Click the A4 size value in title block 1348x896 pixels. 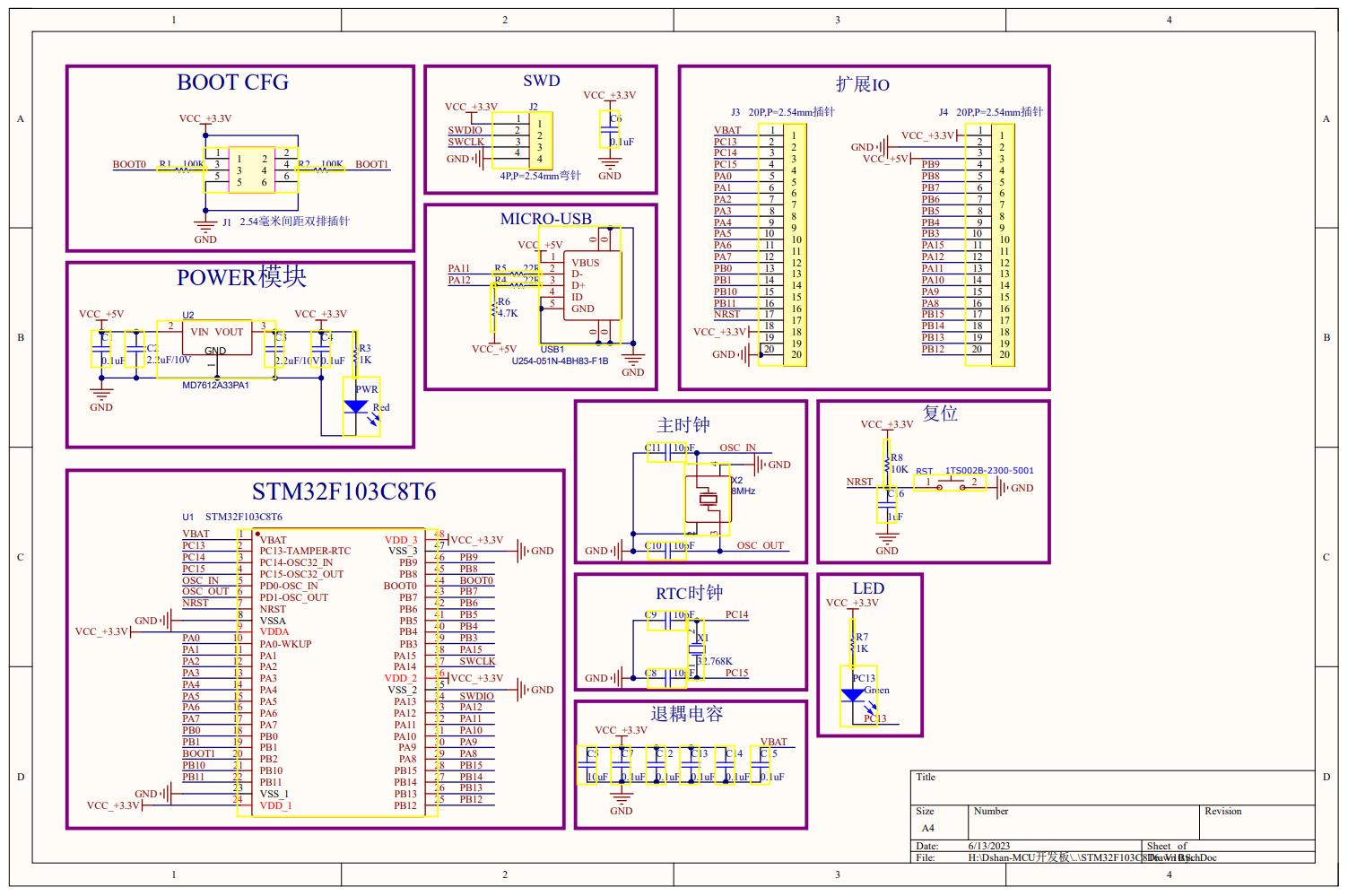coord(927,828)
